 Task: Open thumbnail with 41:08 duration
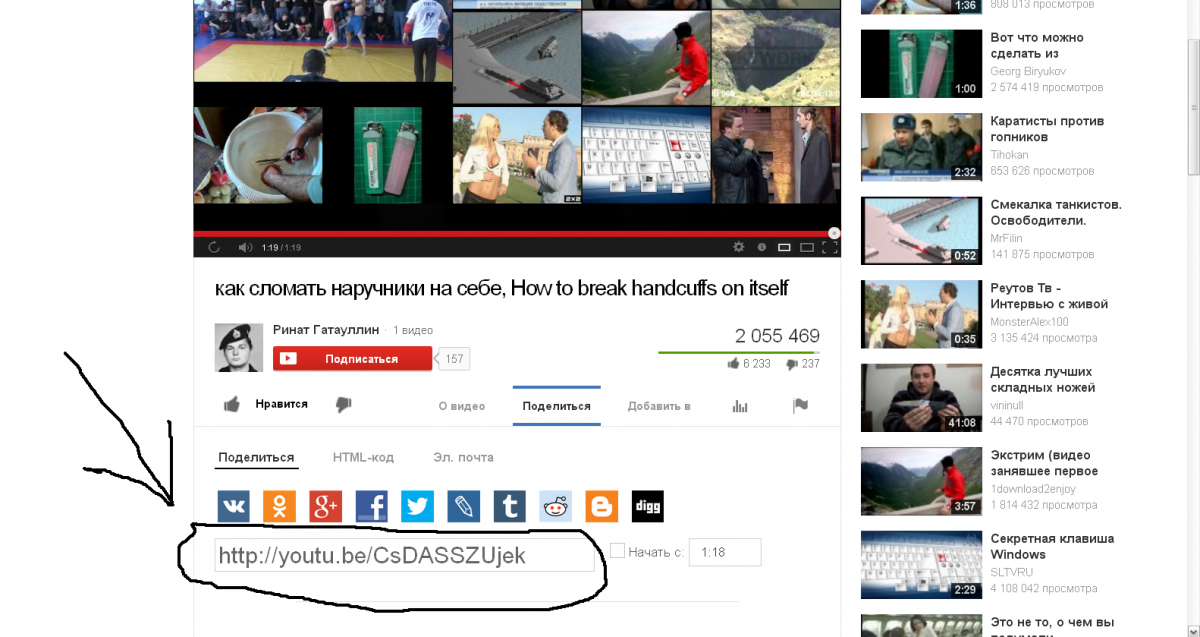(922, 397)
